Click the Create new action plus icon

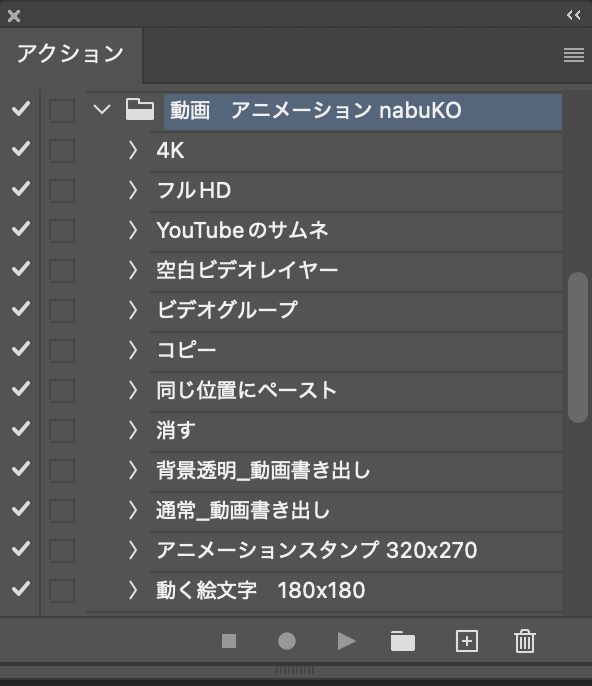coord(467,641)
